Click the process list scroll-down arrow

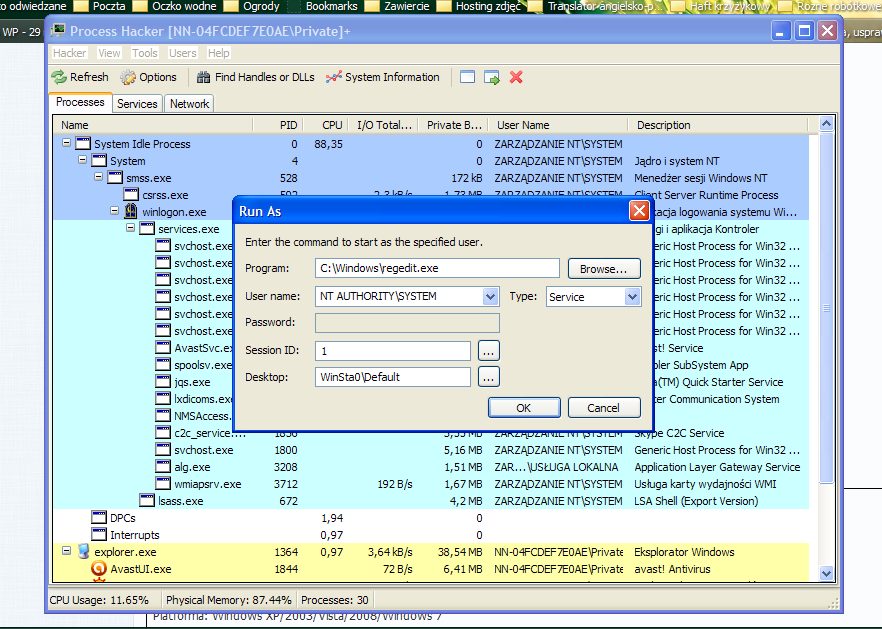tap(826, 573)
